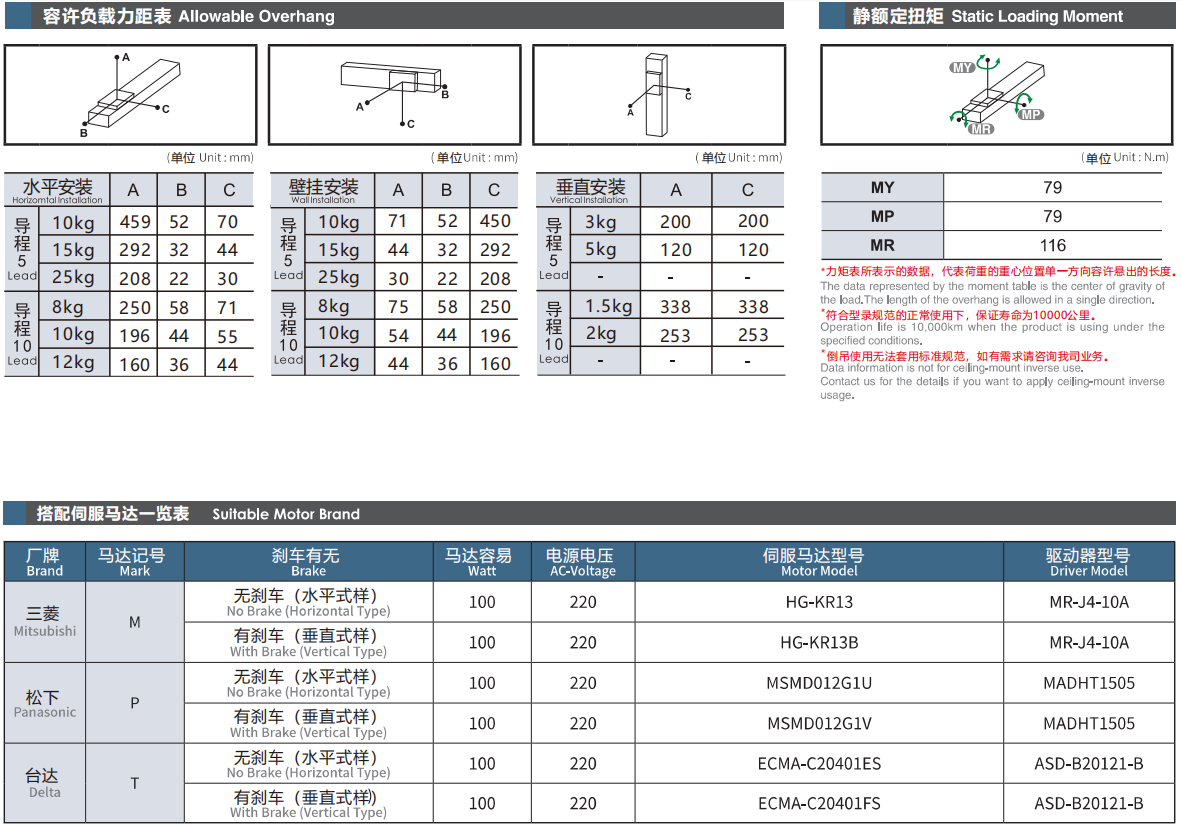The image size is (1181, 827).
Task: Click the Allowable Overhang section header
Action: click(x=189, y=17)
